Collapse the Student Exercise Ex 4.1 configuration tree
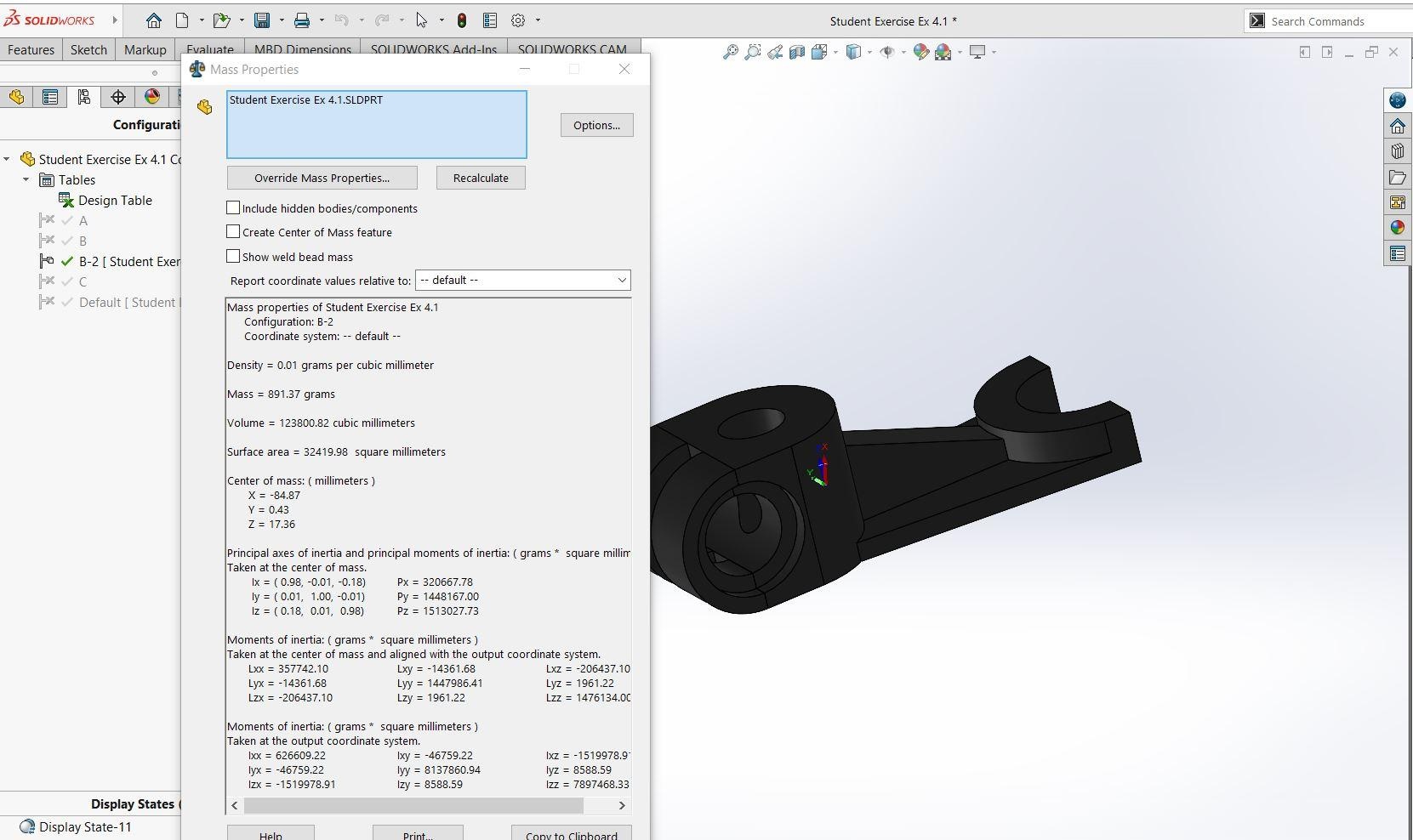Screen dimensions: 1413x840 coord(7,159)
